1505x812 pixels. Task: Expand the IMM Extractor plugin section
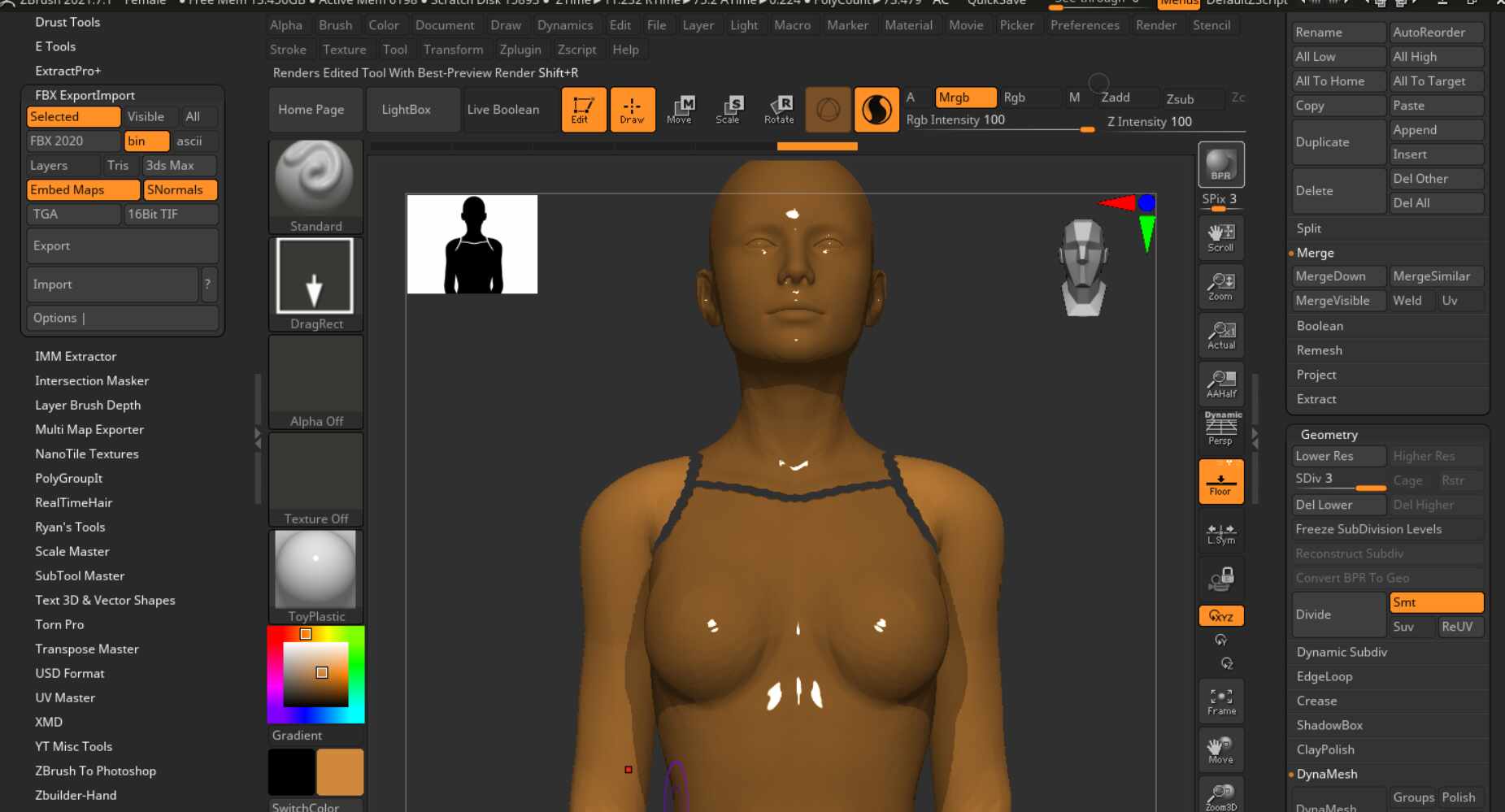coord(76,356)
